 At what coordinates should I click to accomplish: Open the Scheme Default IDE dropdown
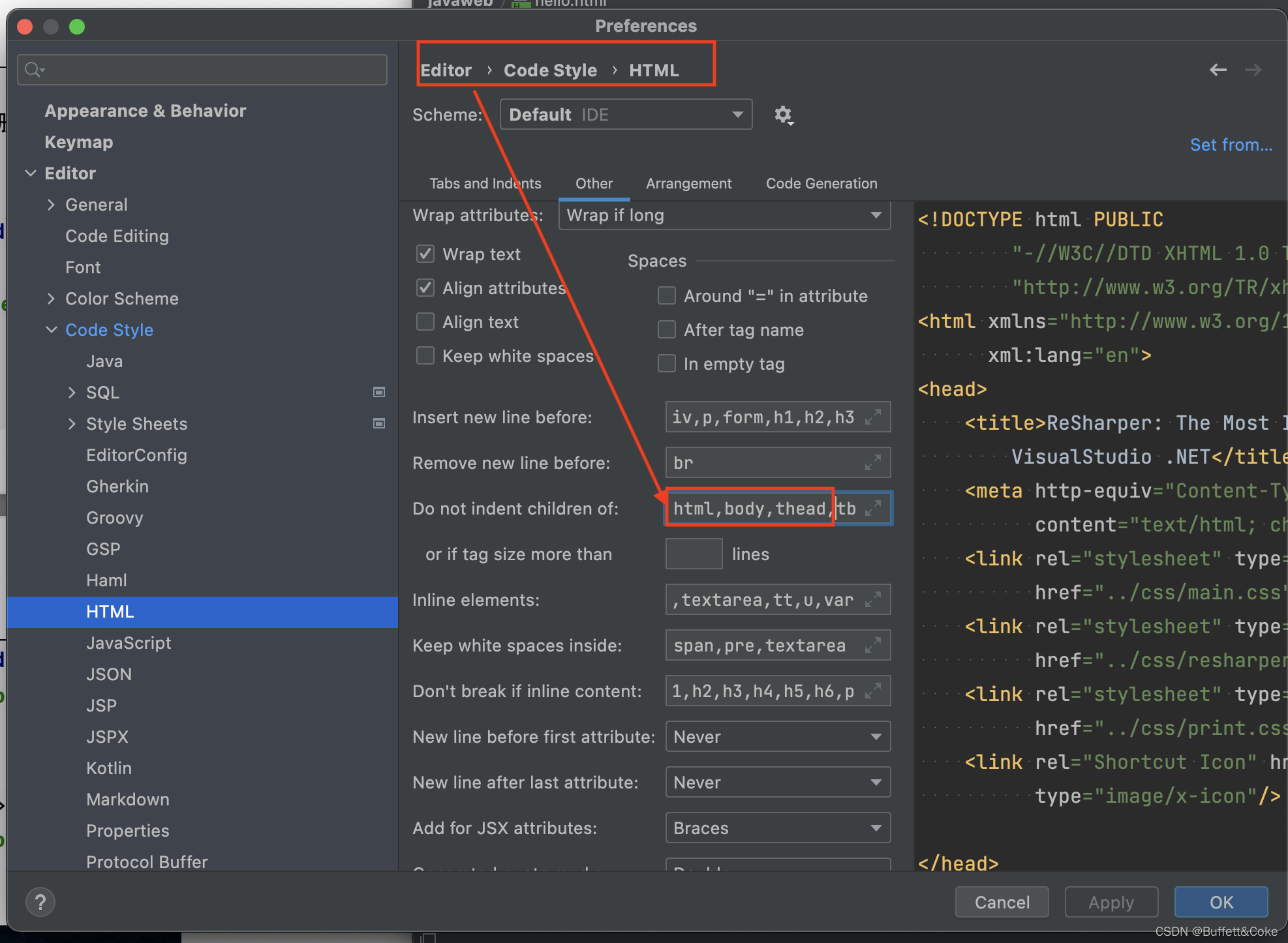(626, 115)
